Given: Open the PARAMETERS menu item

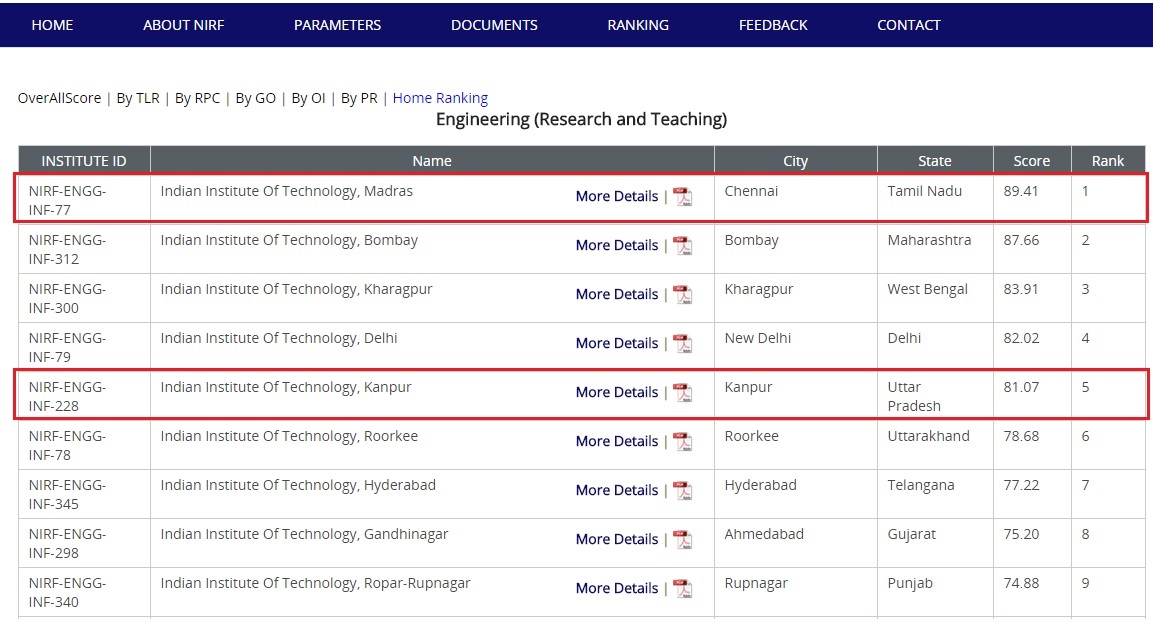Looking at the screenshot, I should click(x=337, y=25).
